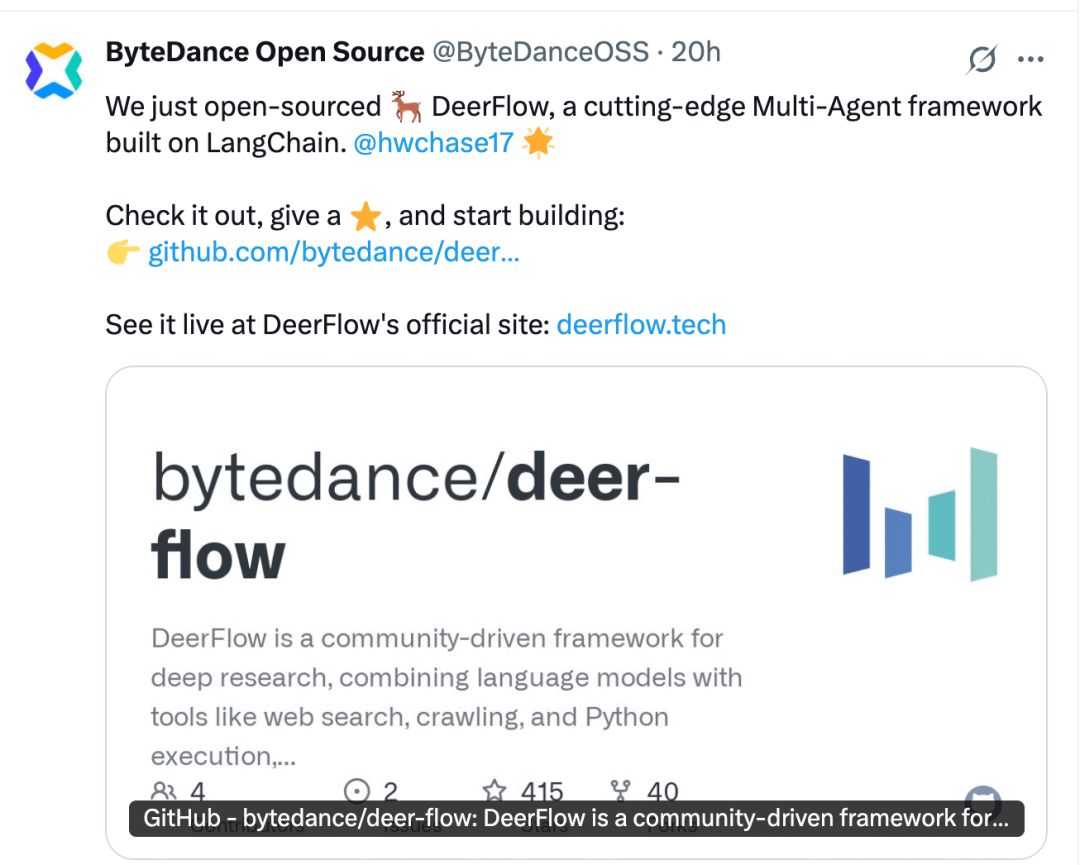
Task: Open ByteDance Open Source profile avatar
Action: click(x=54, y=70)
